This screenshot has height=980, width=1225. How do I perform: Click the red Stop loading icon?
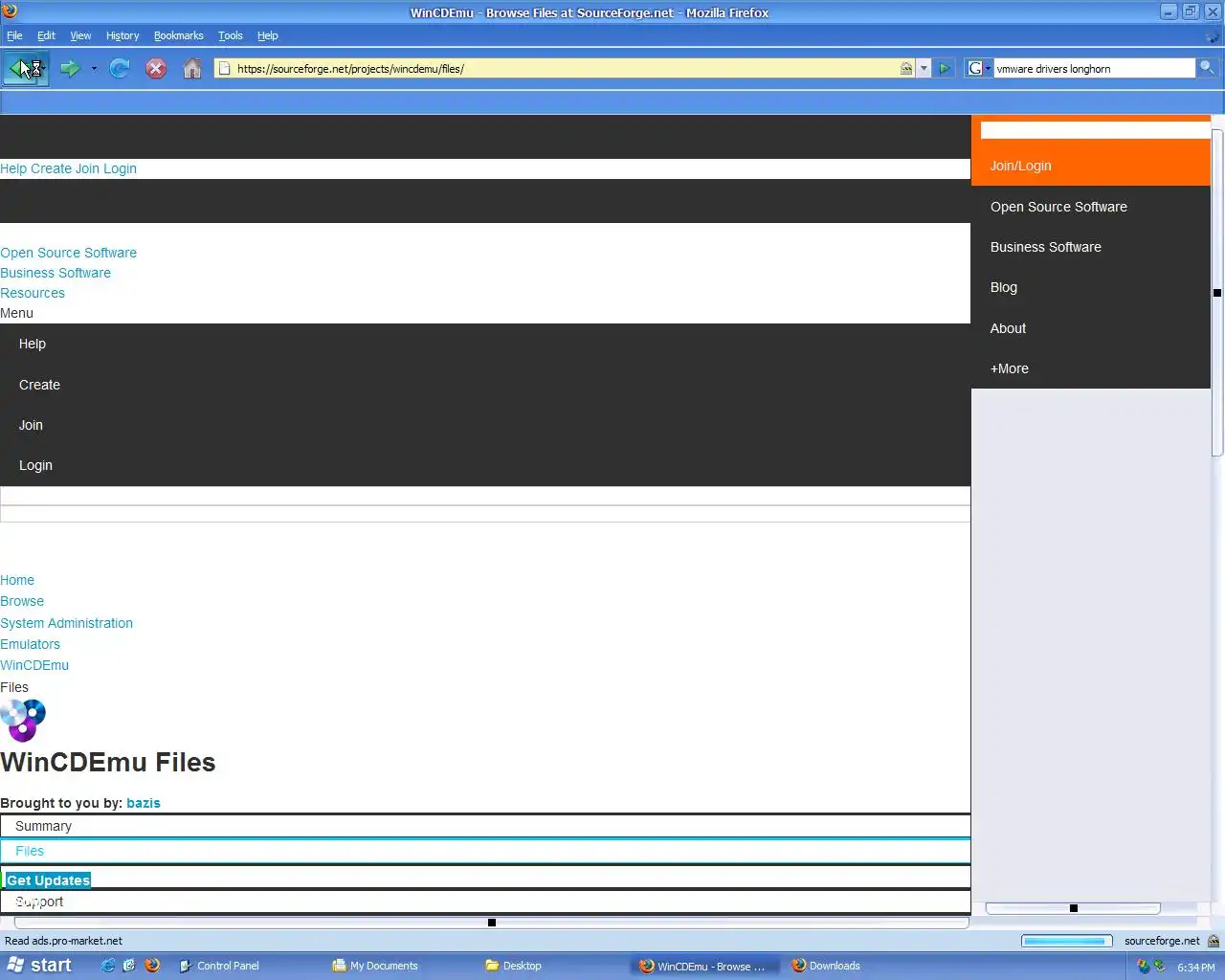click(x=156, y=68)
